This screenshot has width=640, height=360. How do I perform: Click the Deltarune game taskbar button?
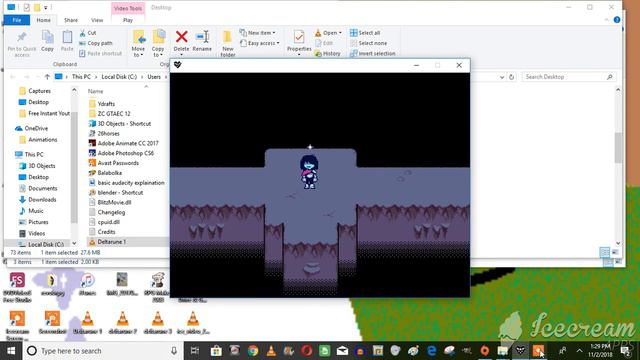tap(520, 351)
